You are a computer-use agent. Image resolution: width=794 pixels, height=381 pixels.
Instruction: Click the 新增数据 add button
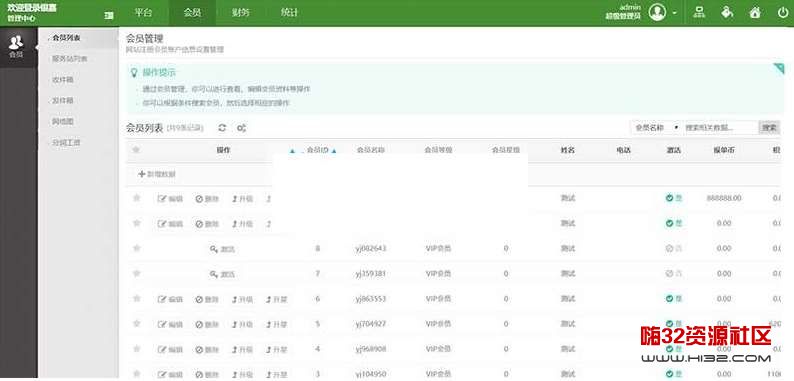coord(157,174)
